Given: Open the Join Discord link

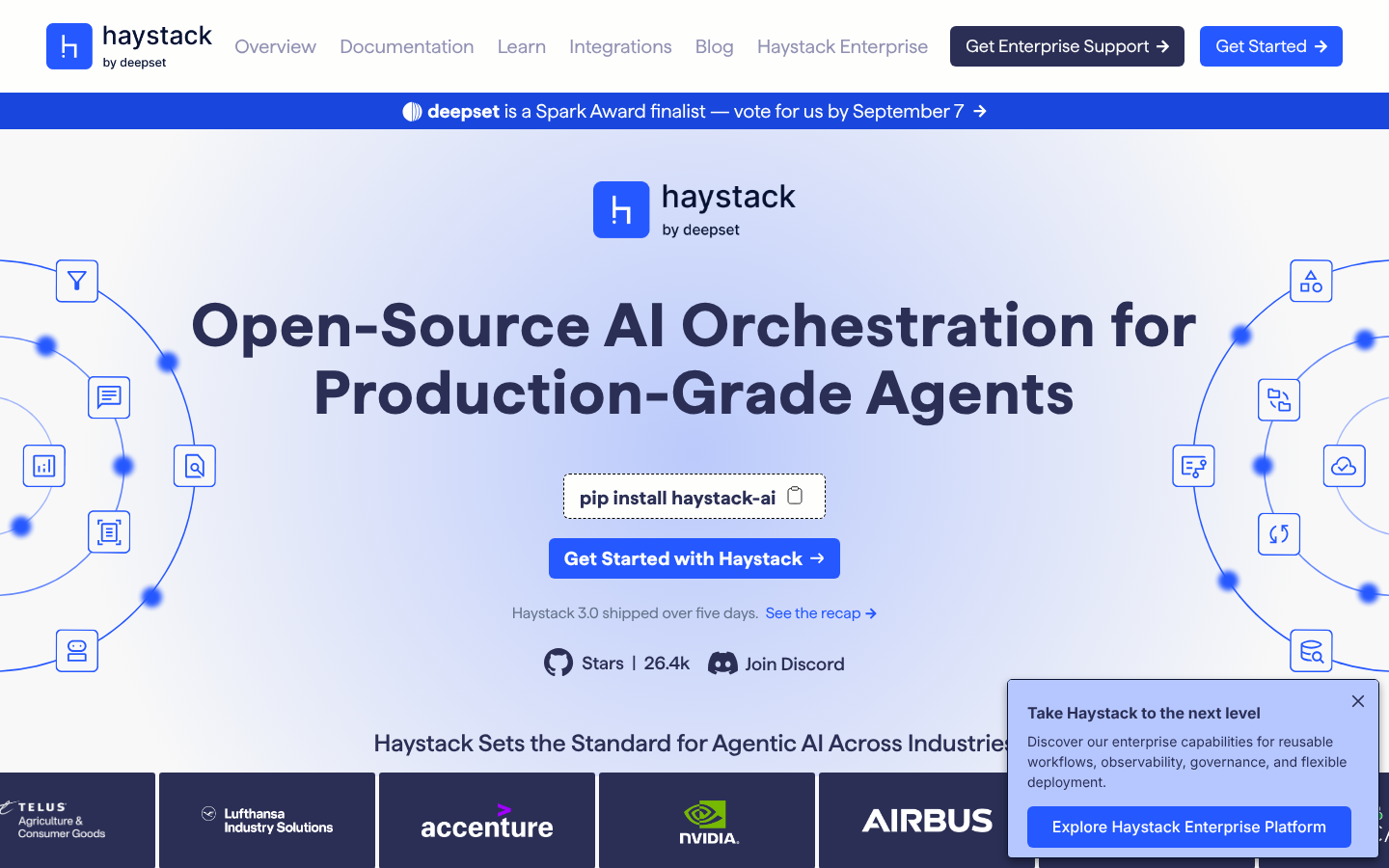Looking at the screenshot, I should point(776,664).
